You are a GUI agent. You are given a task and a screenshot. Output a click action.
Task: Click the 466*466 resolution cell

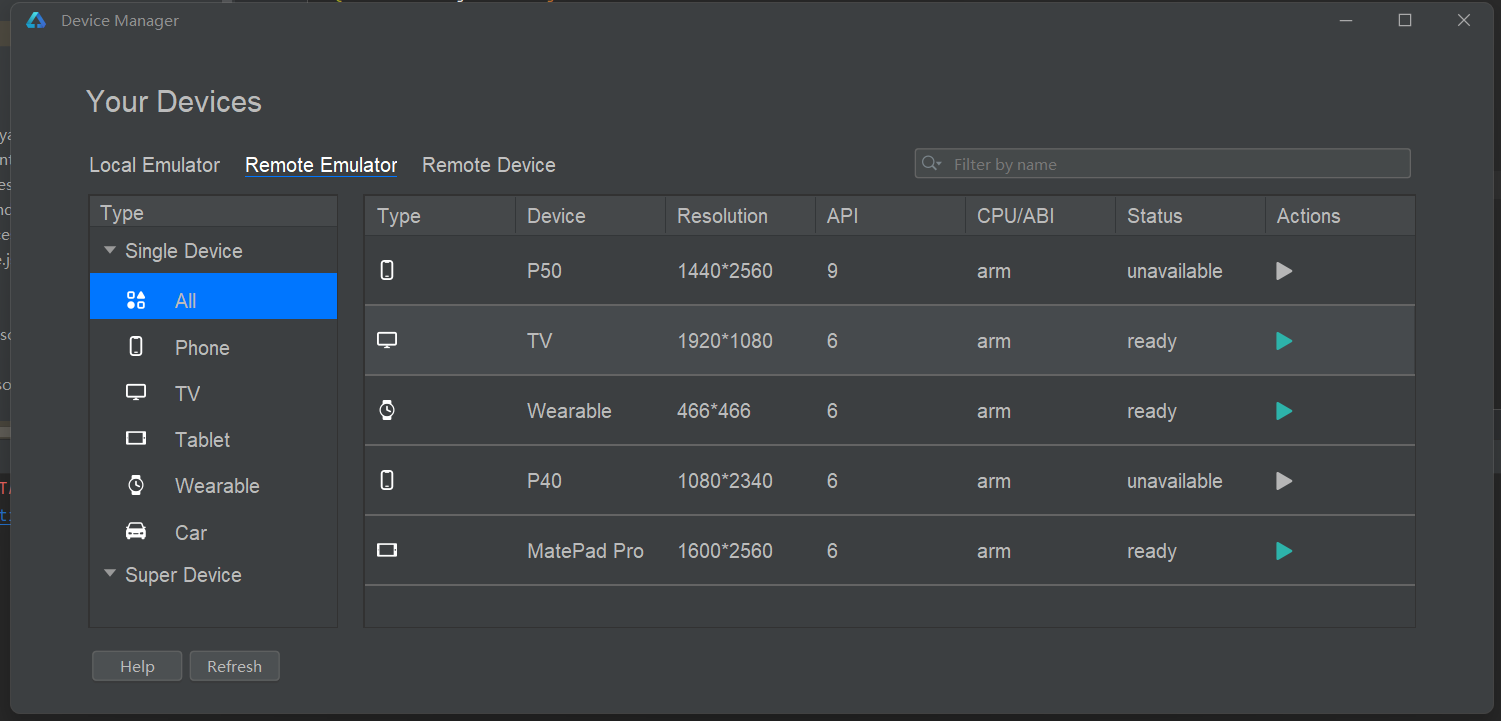(714, 411)
